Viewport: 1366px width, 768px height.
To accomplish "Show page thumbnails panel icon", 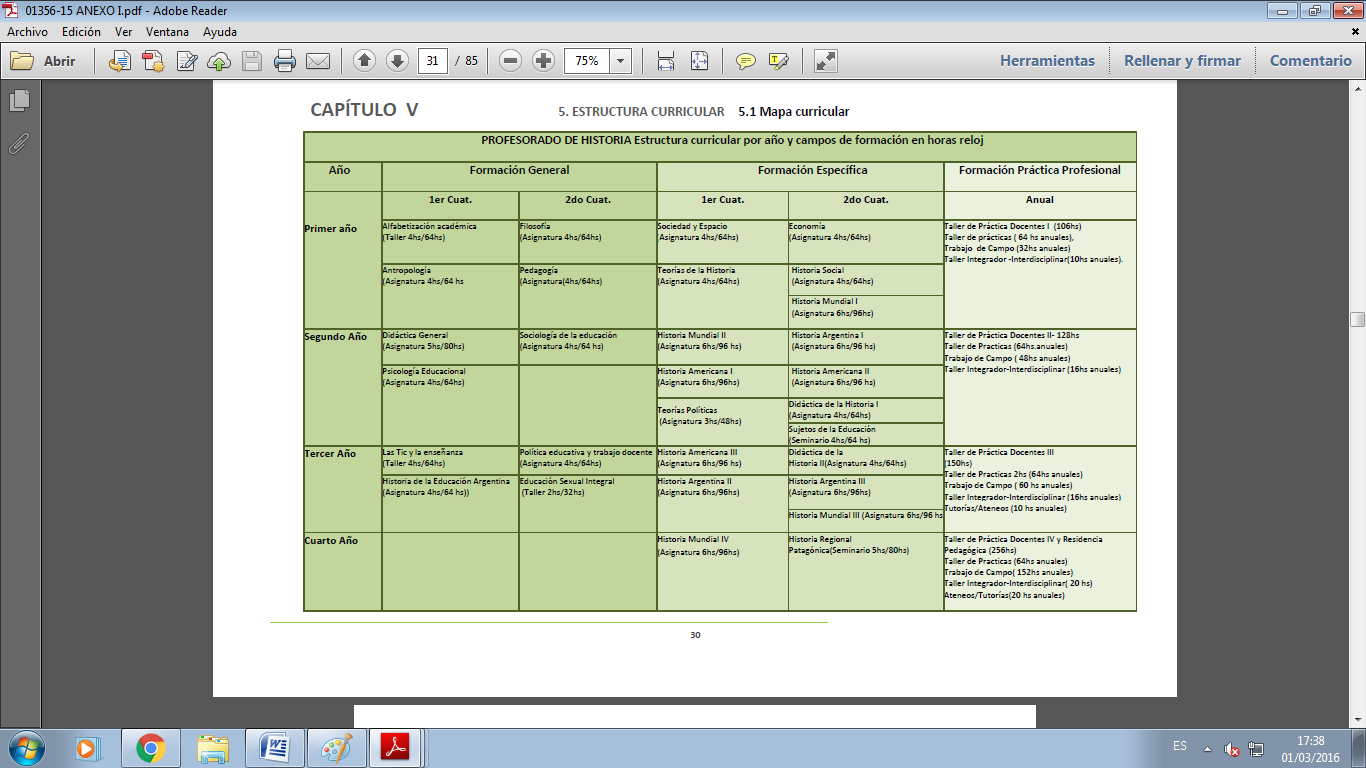I will [x=19, y=101].
